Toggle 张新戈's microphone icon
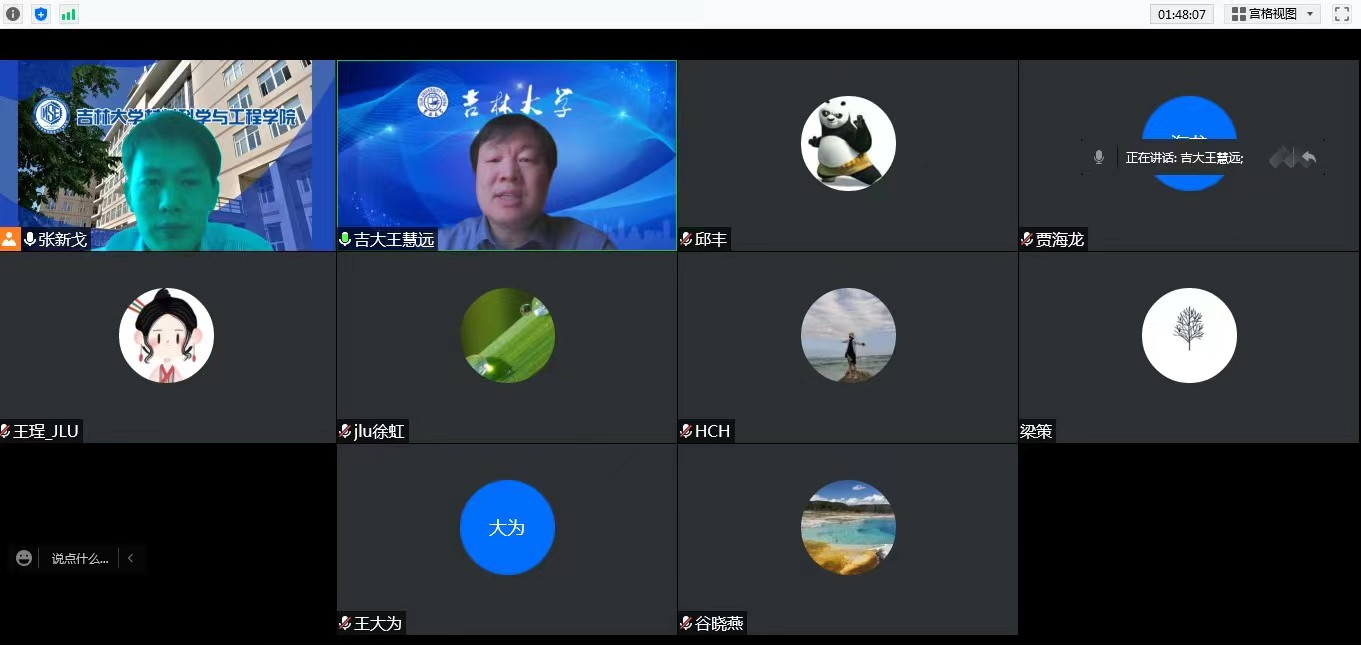 point(30,240)
